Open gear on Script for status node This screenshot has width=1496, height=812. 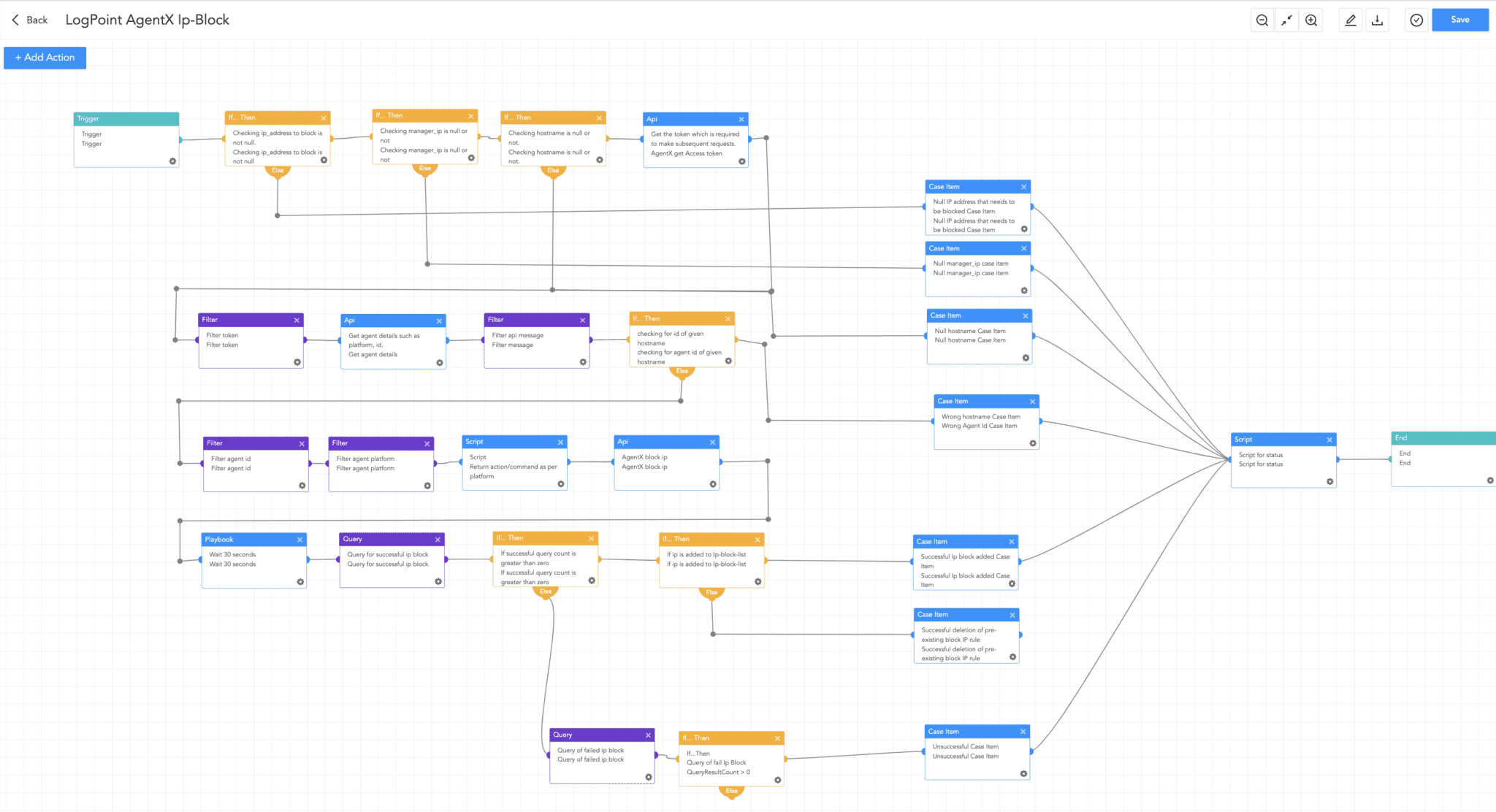point(1329,482)
